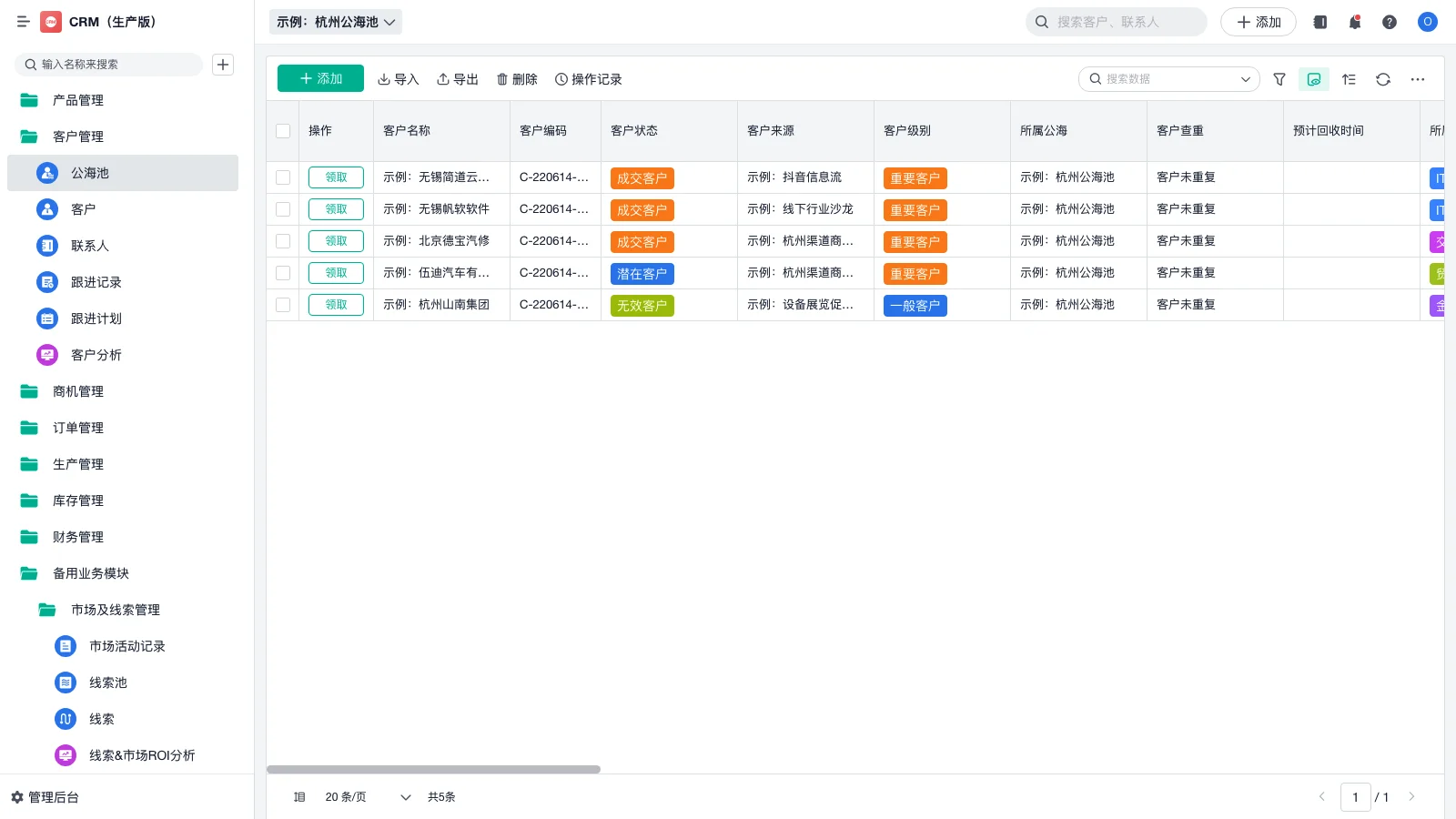Image resolution: width=1456 pixels, height=819 pixels.
Task: Refresh the table with the sync icon
Action: coord(1383,79)
